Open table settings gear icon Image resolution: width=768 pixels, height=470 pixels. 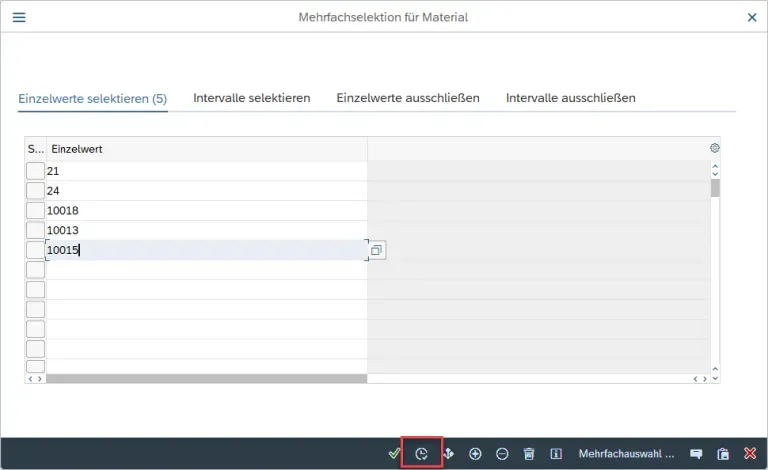tap(714, 148)
